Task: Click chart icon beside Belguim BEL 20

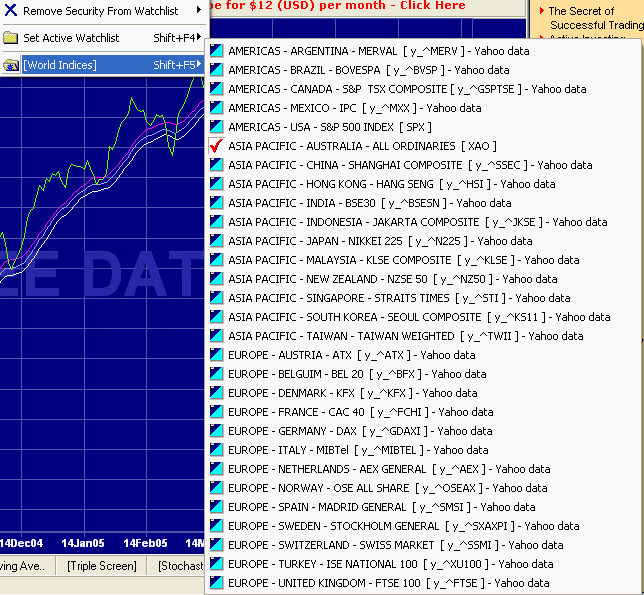Action: point(216,374)
